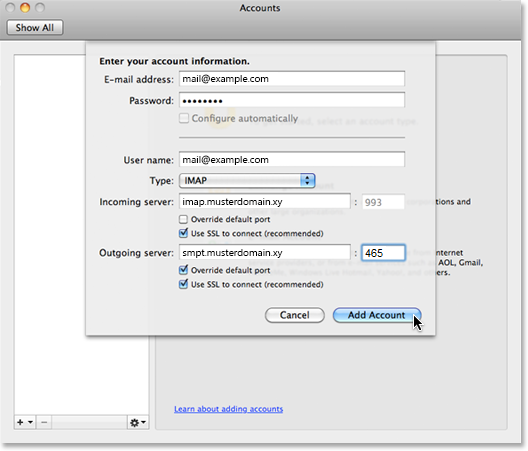Image resolution: width=528 pixels, height=451 pixels.
Task: Click the plus add account icon
Action: click(20, 422)
